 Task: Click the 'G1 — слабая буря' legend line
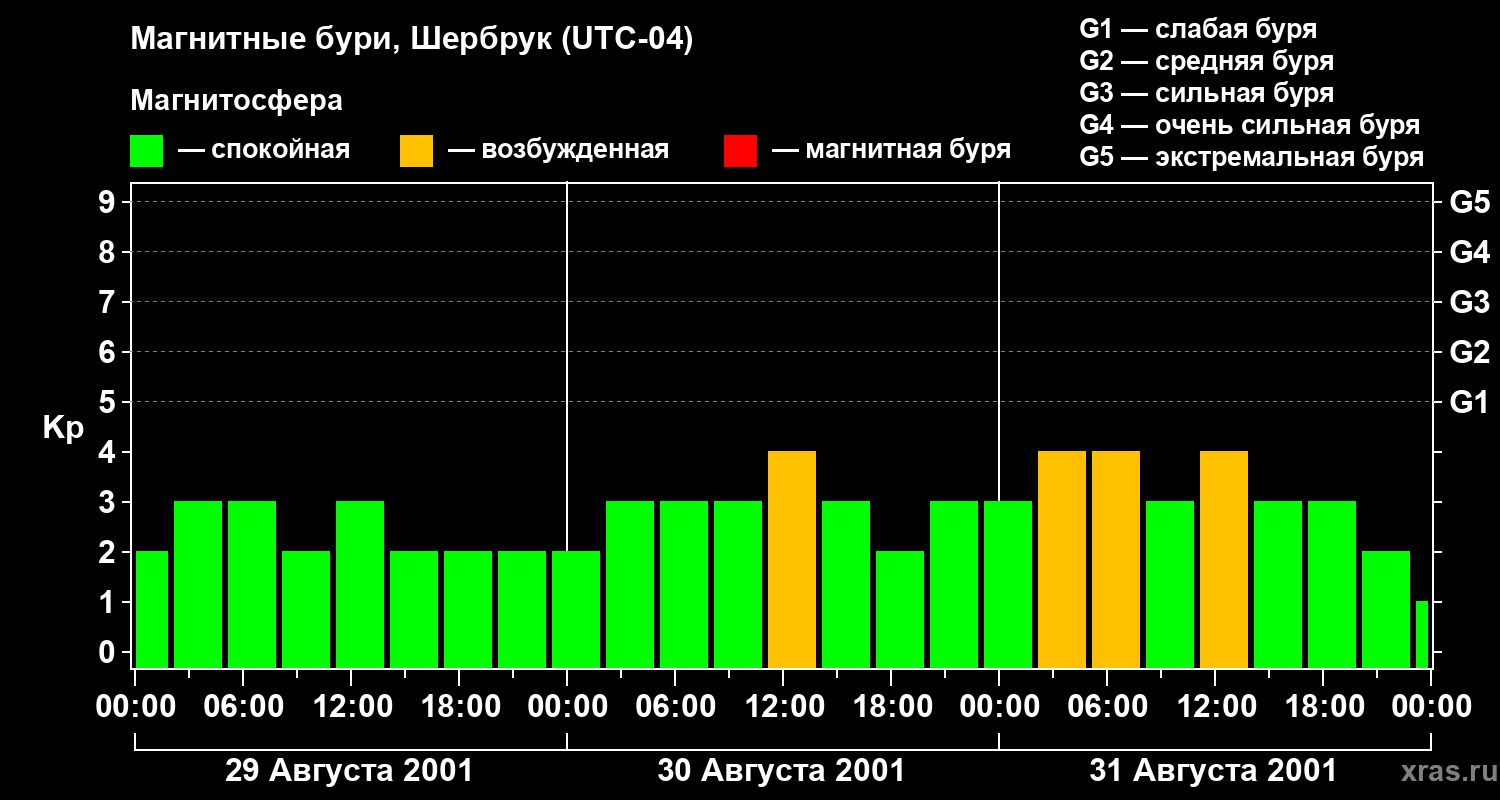pos(1198,29)
